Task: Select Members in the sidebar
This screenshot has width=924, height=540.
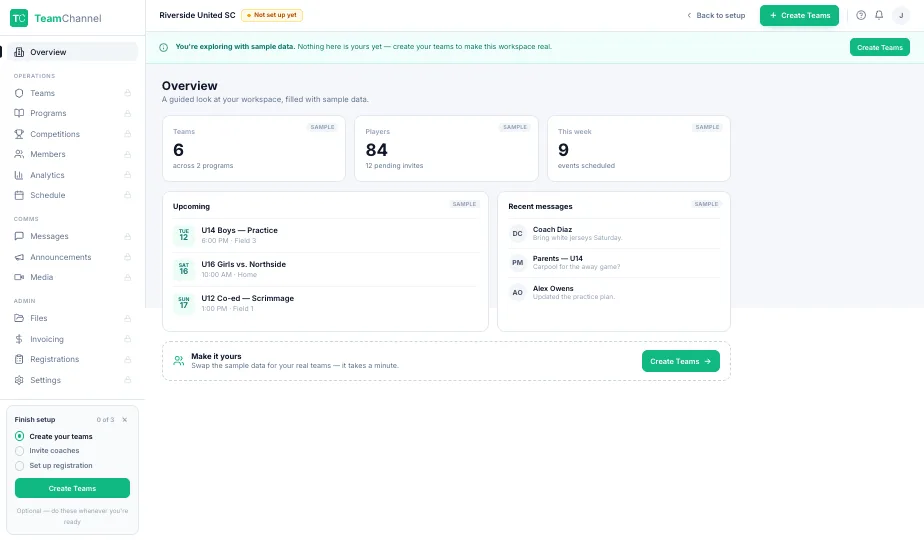Action: tap(72, 154)
